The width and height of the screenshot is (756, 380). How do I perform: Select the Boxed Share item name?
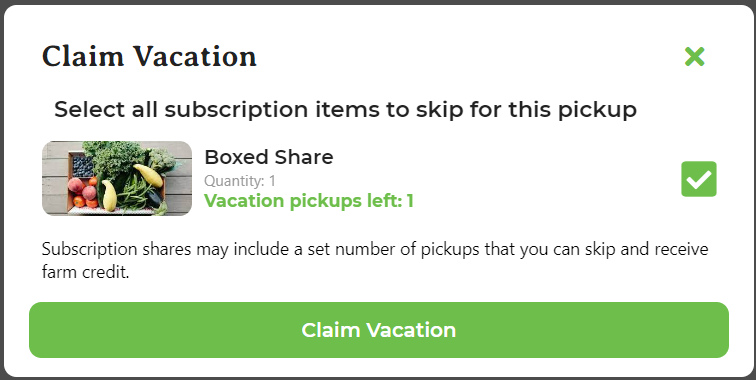269,157
